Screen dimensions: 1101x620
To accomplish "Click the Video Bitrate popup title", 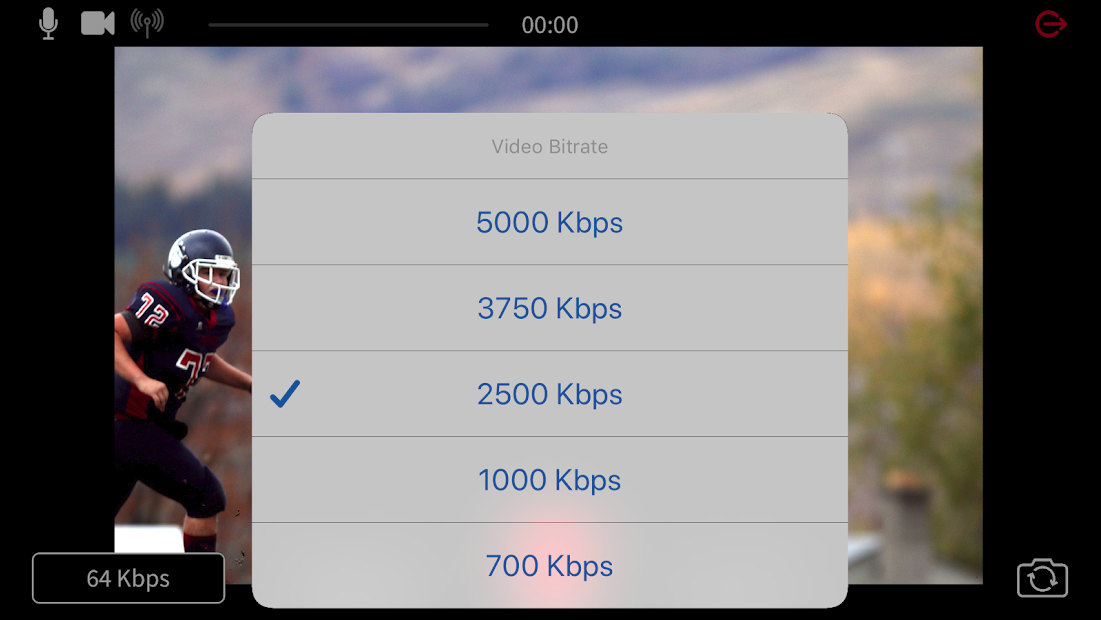I will 549,147.
